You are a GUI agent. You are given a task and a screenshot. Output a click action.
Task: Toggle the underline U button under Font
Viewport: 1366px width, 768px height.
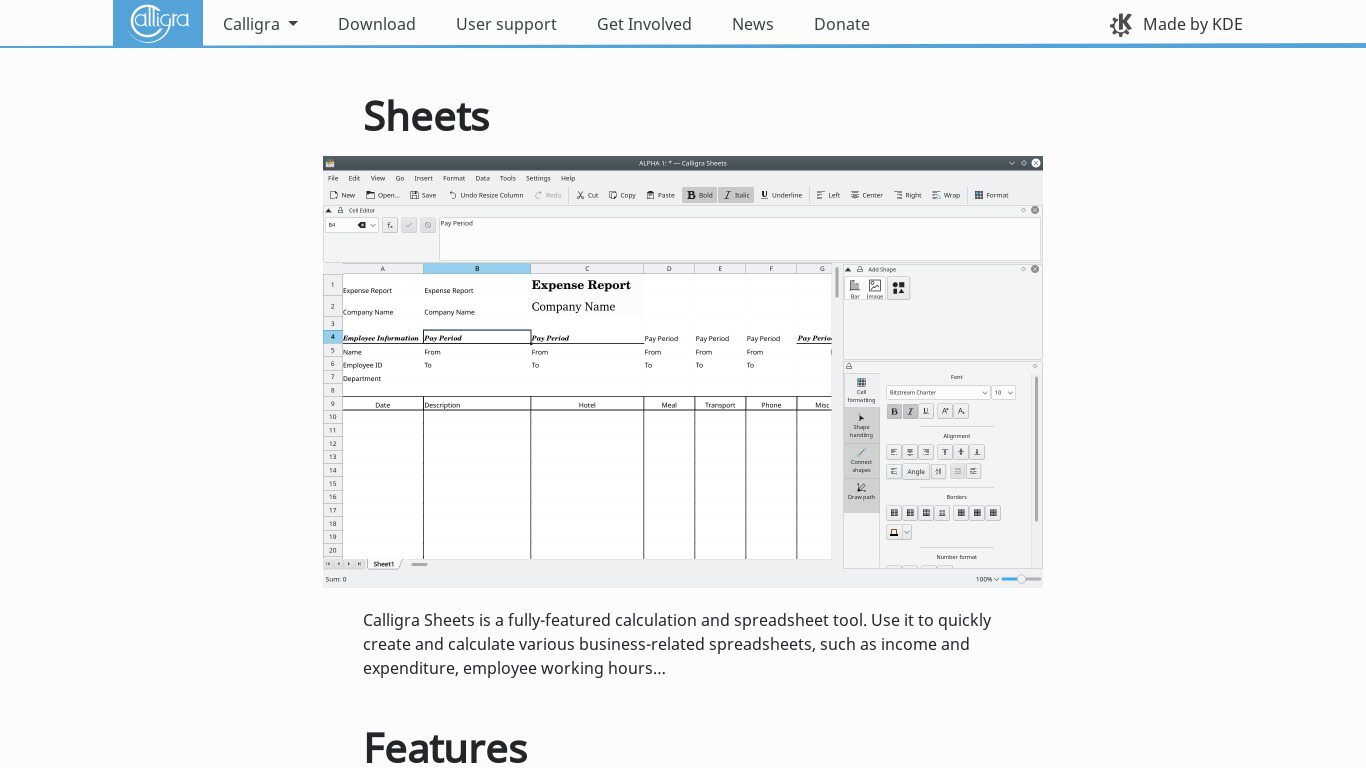point(926,411)
